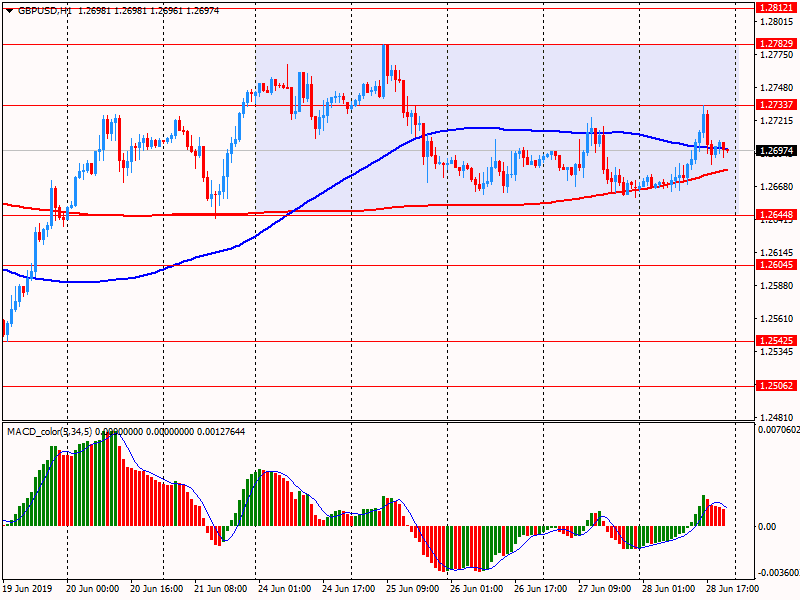Click the 1.27480 price scale value
800x600 pixels.
pos(777,88)
